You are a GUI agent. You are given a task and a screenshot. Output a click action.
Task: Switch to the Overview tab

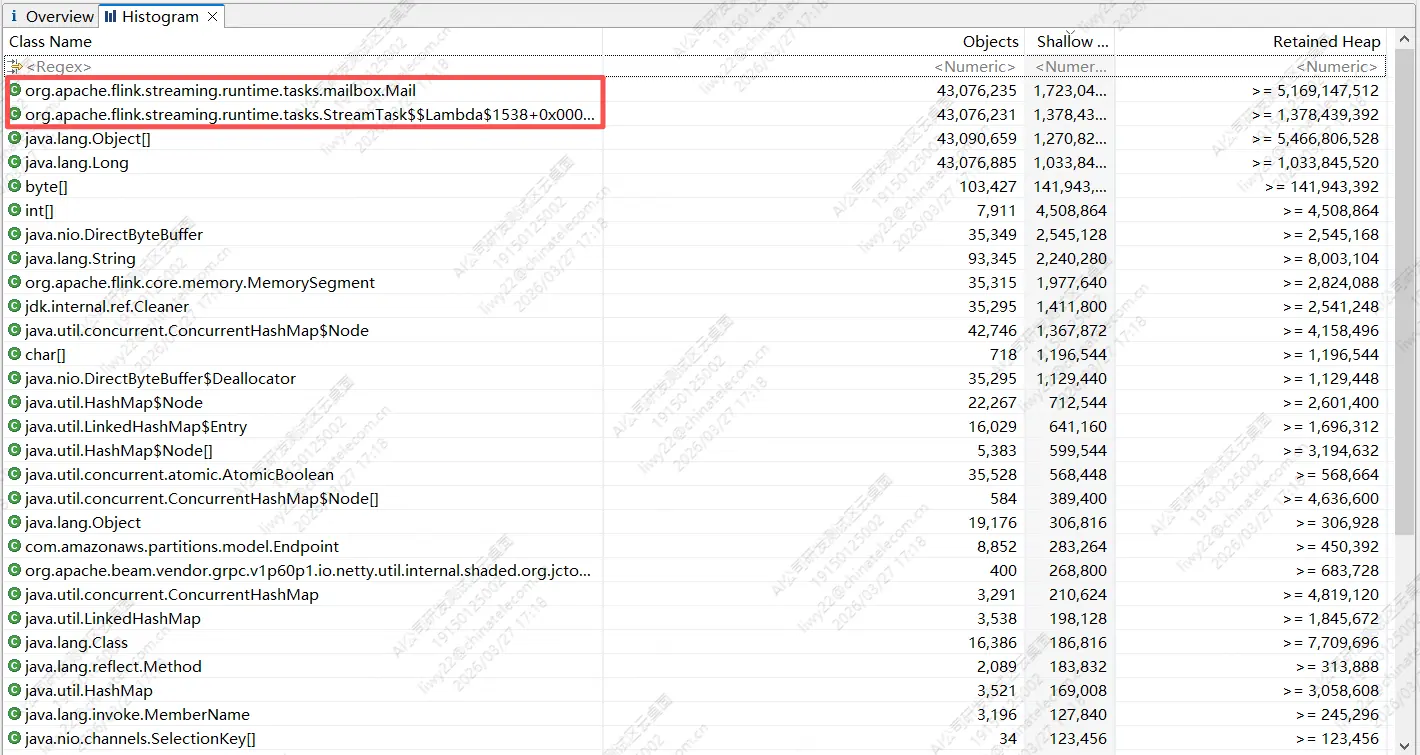50,16
